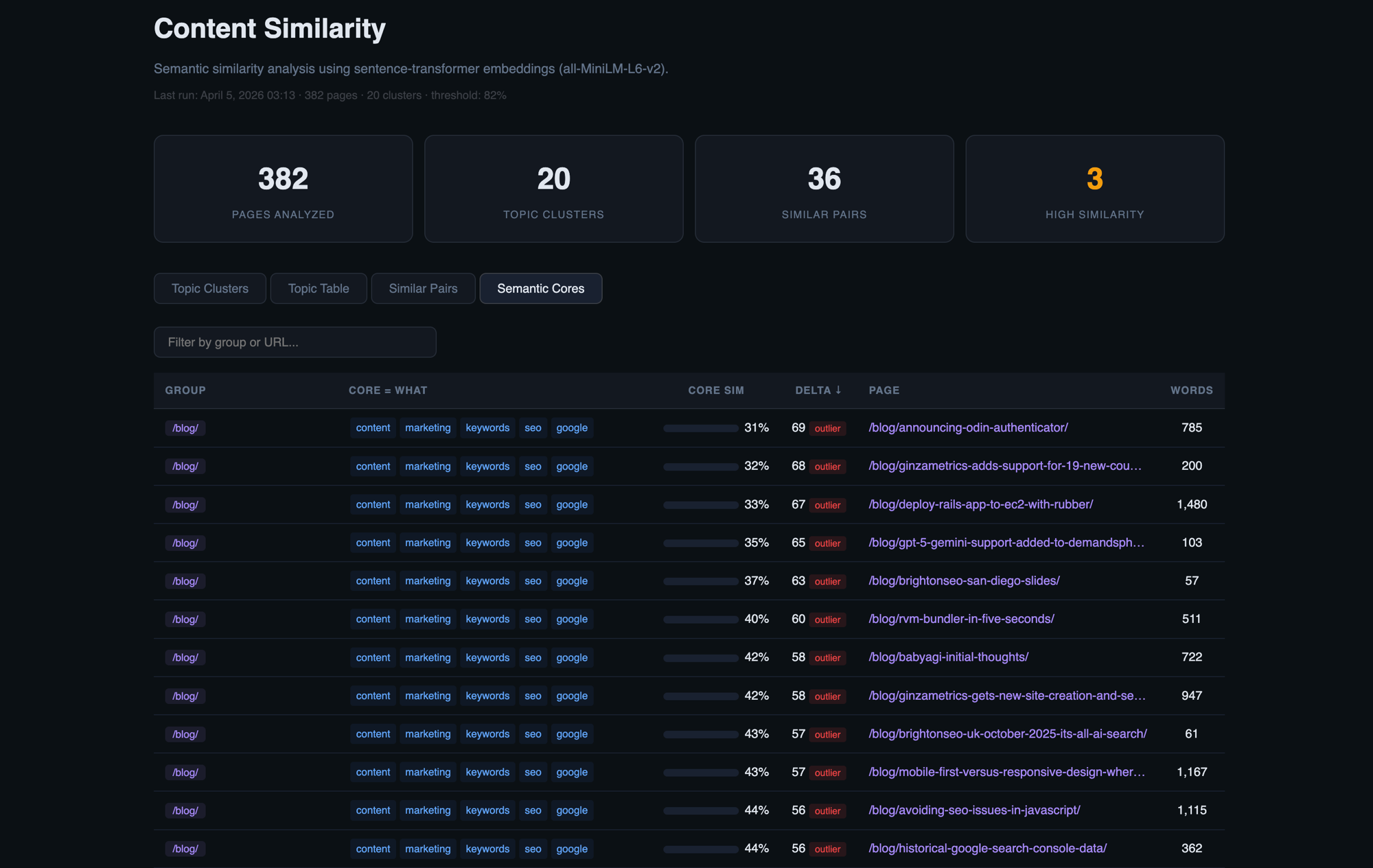Select the content tag in the first row
The width and height of the screenshot is (1373, 868).
373,427
